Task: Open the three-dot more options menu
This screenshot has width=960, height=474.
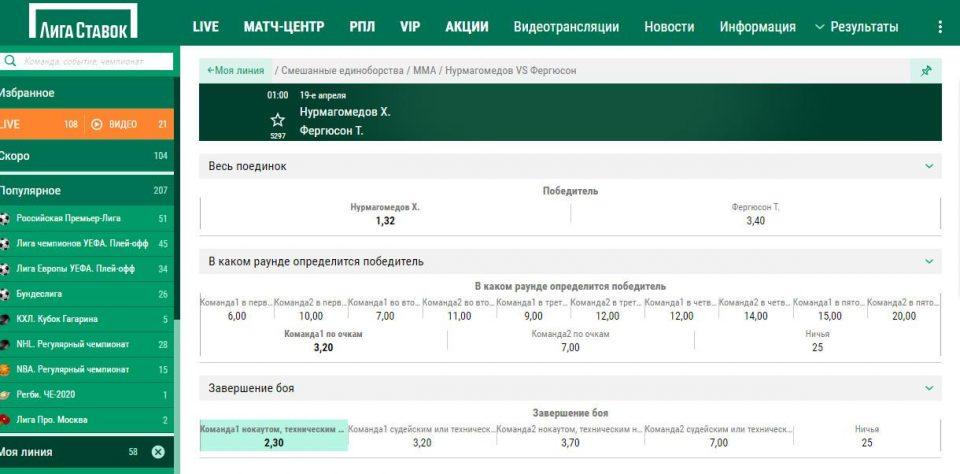Action: pos(939,27)
